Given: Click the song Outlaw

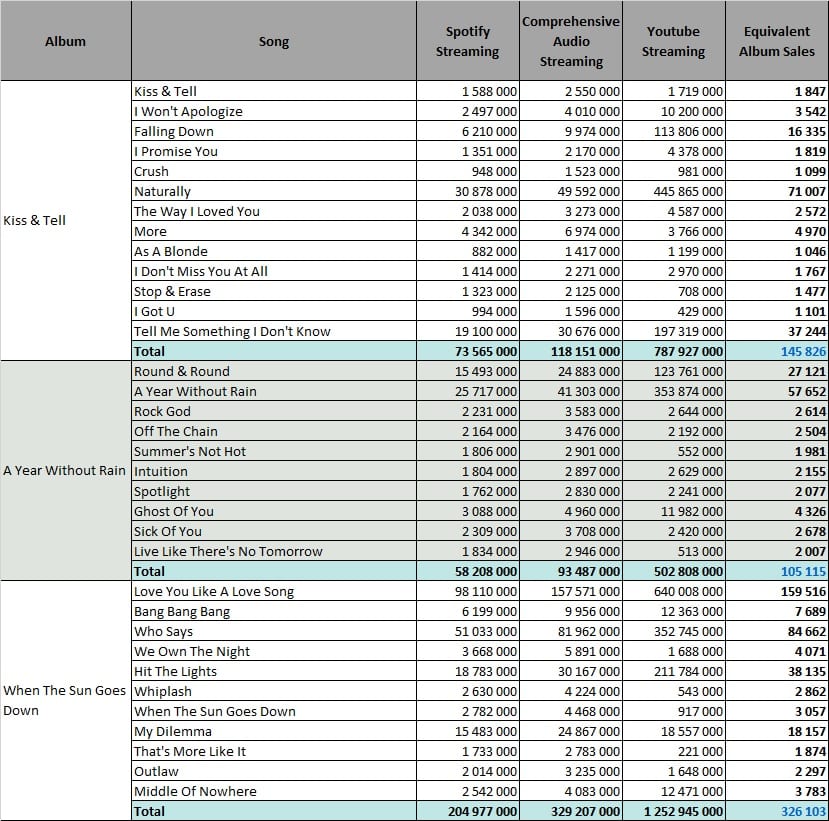Looking at the screenshot, I should [x=274, y=771].
